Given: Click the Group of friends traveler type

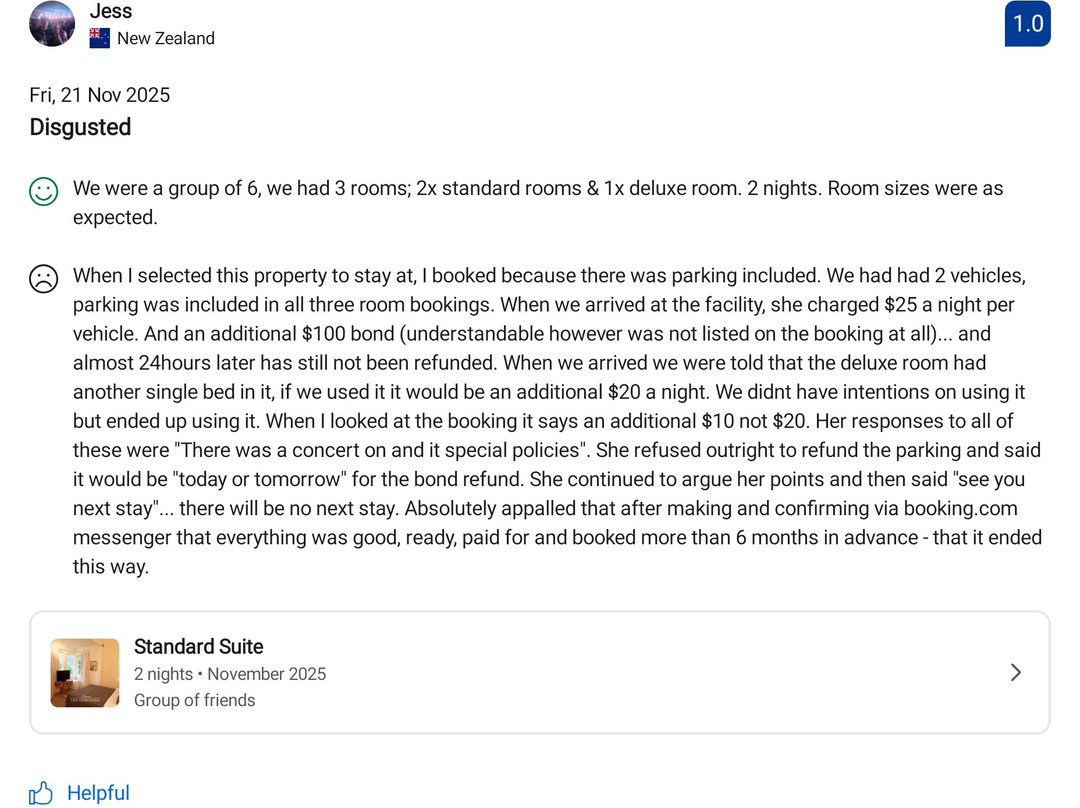Looking at the screenshot, I should click(x=194, y=700).
